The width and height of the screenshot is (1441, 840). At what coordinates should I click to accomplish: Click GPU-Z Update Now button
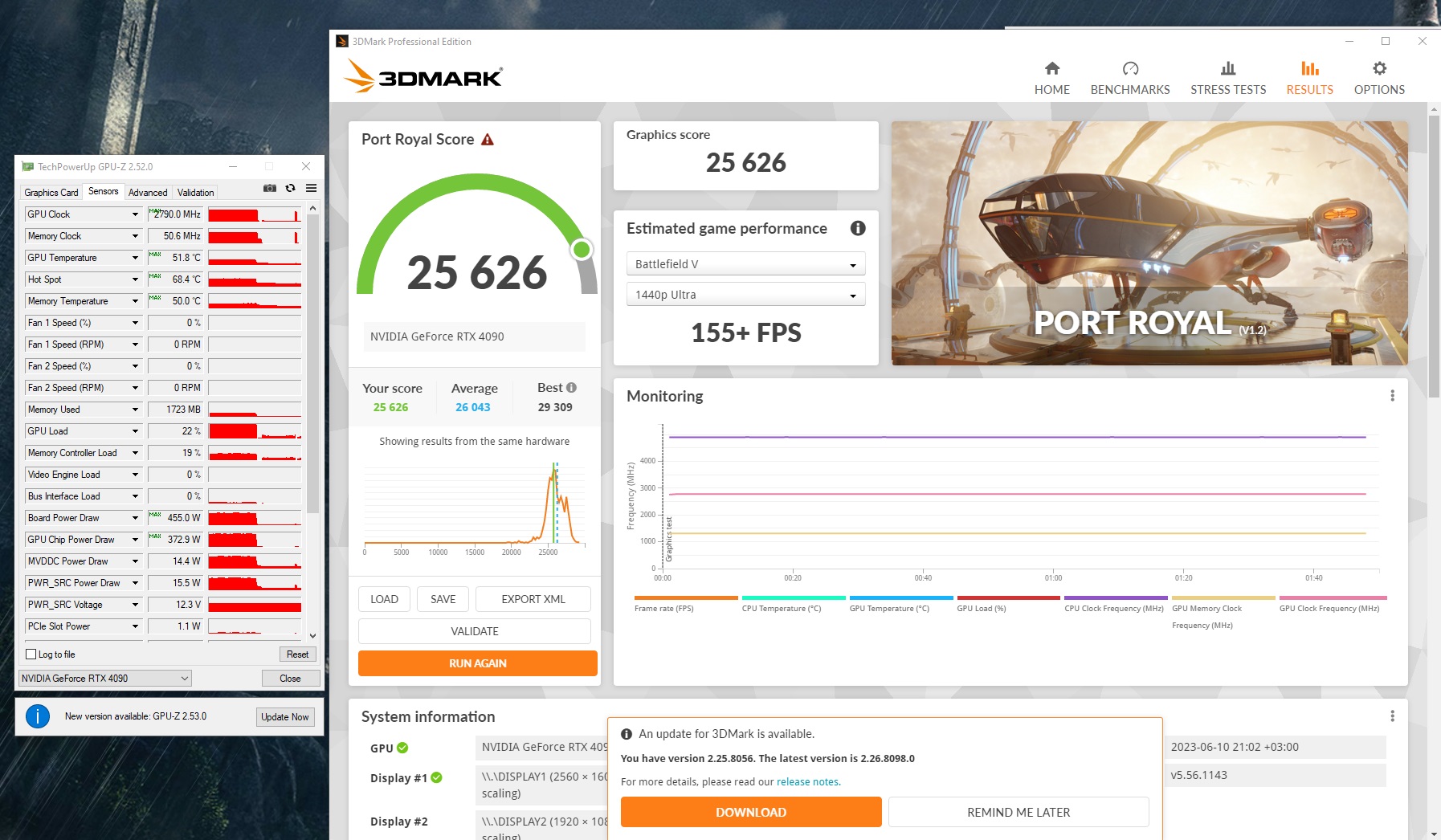point(284,717)
